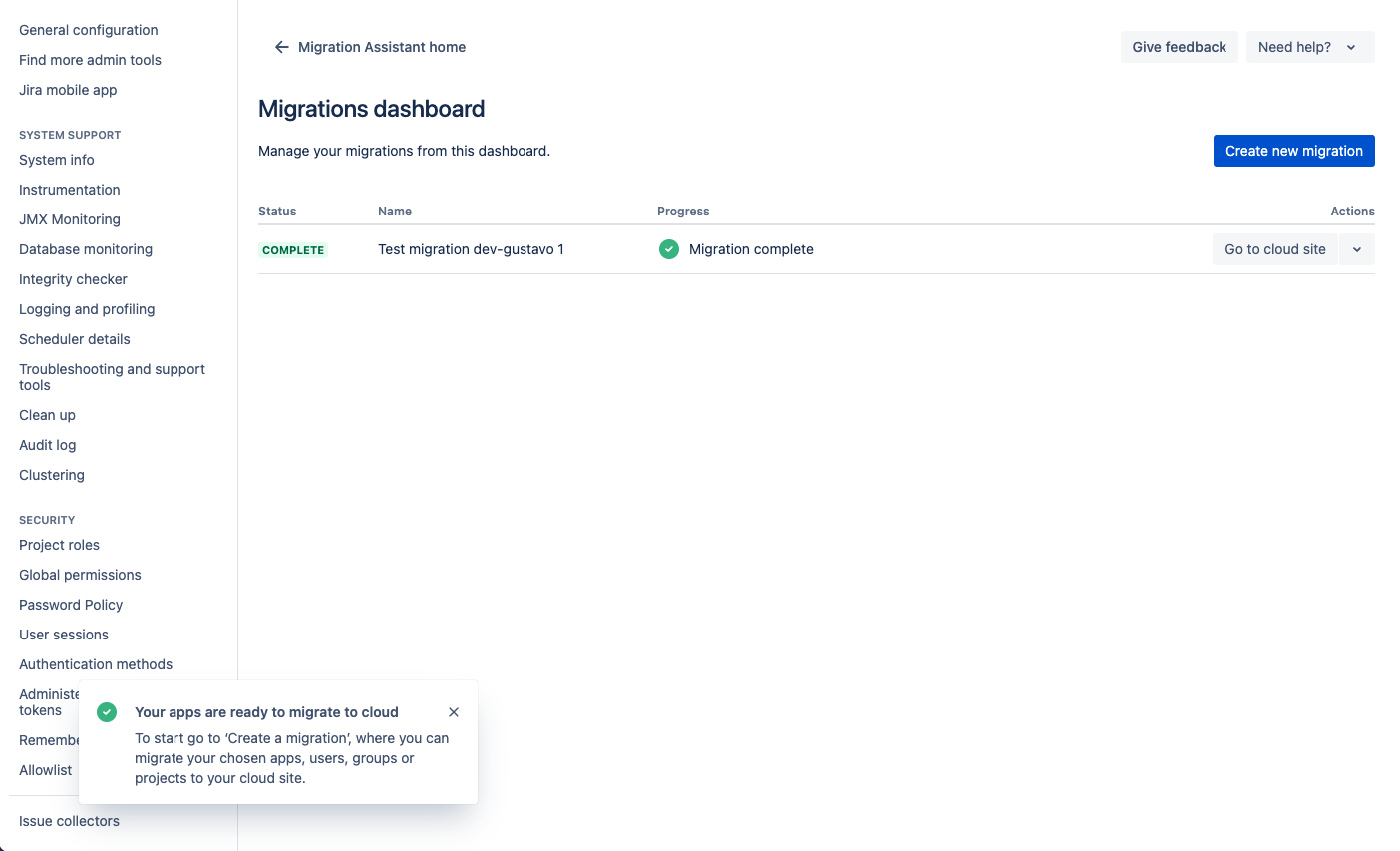Open System info in the sidebar
Image resolution: width=1400 pixels, height=851 pixels.
point(57,160)
